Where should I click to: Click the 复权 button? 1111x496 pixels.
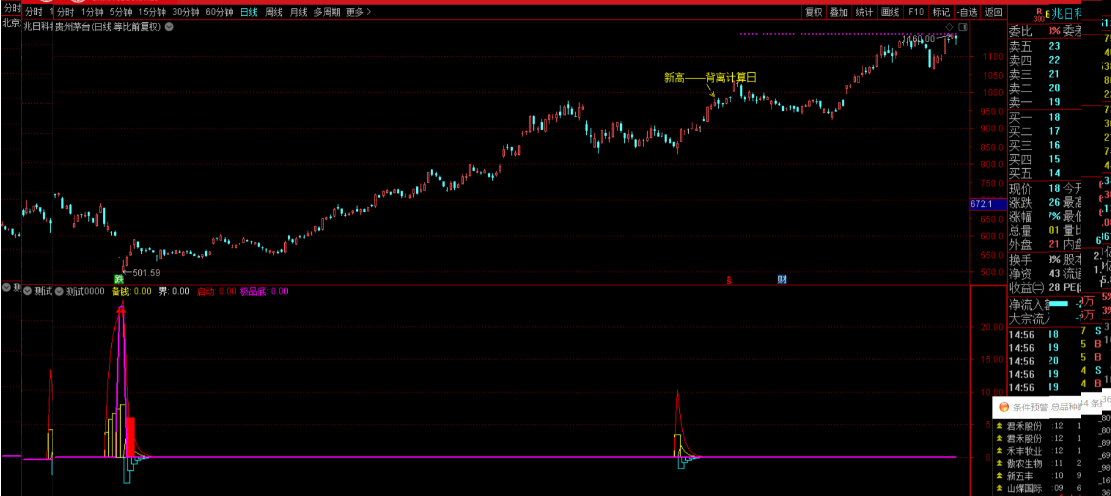[x=813, y=12]
